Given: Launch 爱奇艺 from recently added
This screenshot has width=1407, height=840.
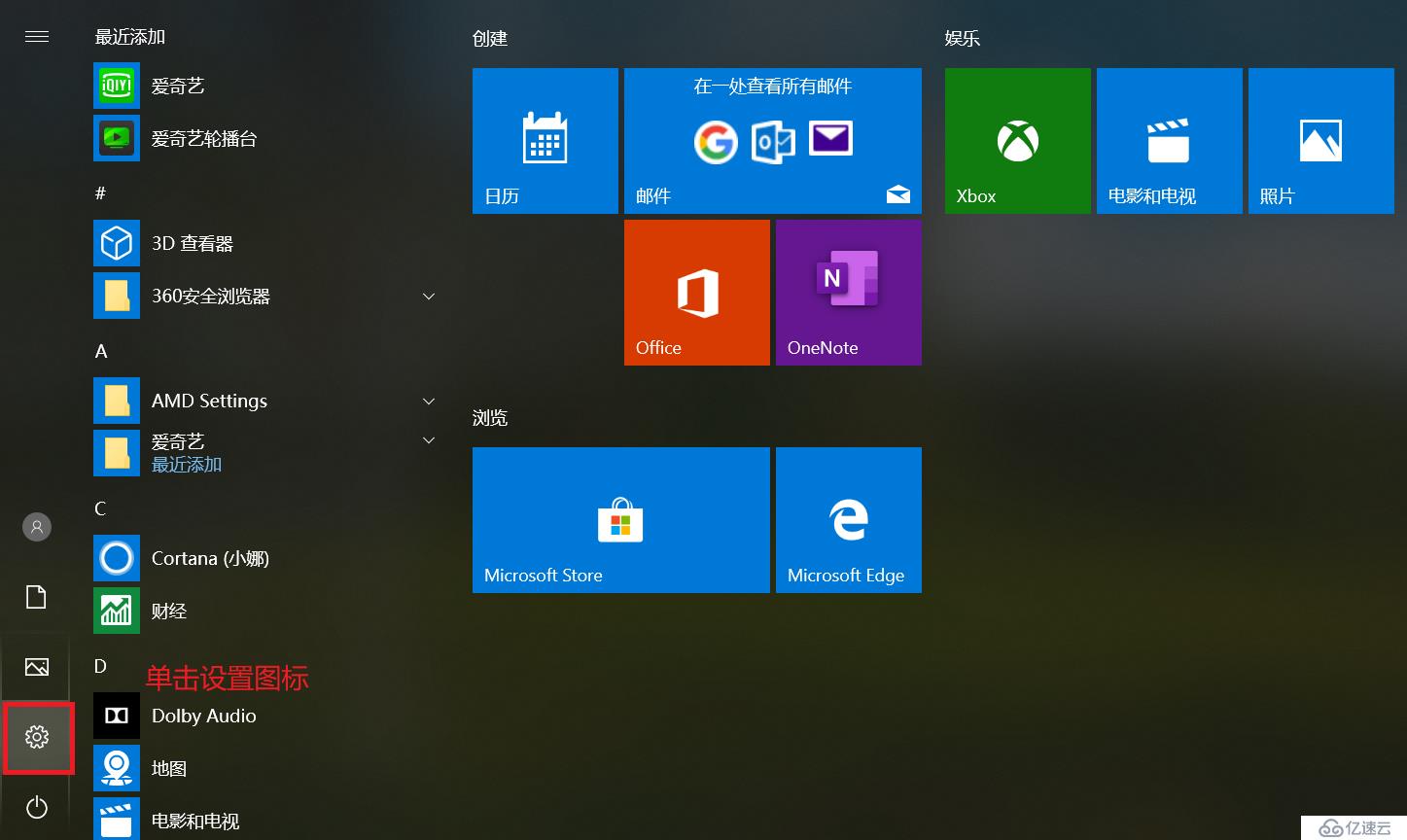Looking at the screenshot, I should click(x=266, y=86).
